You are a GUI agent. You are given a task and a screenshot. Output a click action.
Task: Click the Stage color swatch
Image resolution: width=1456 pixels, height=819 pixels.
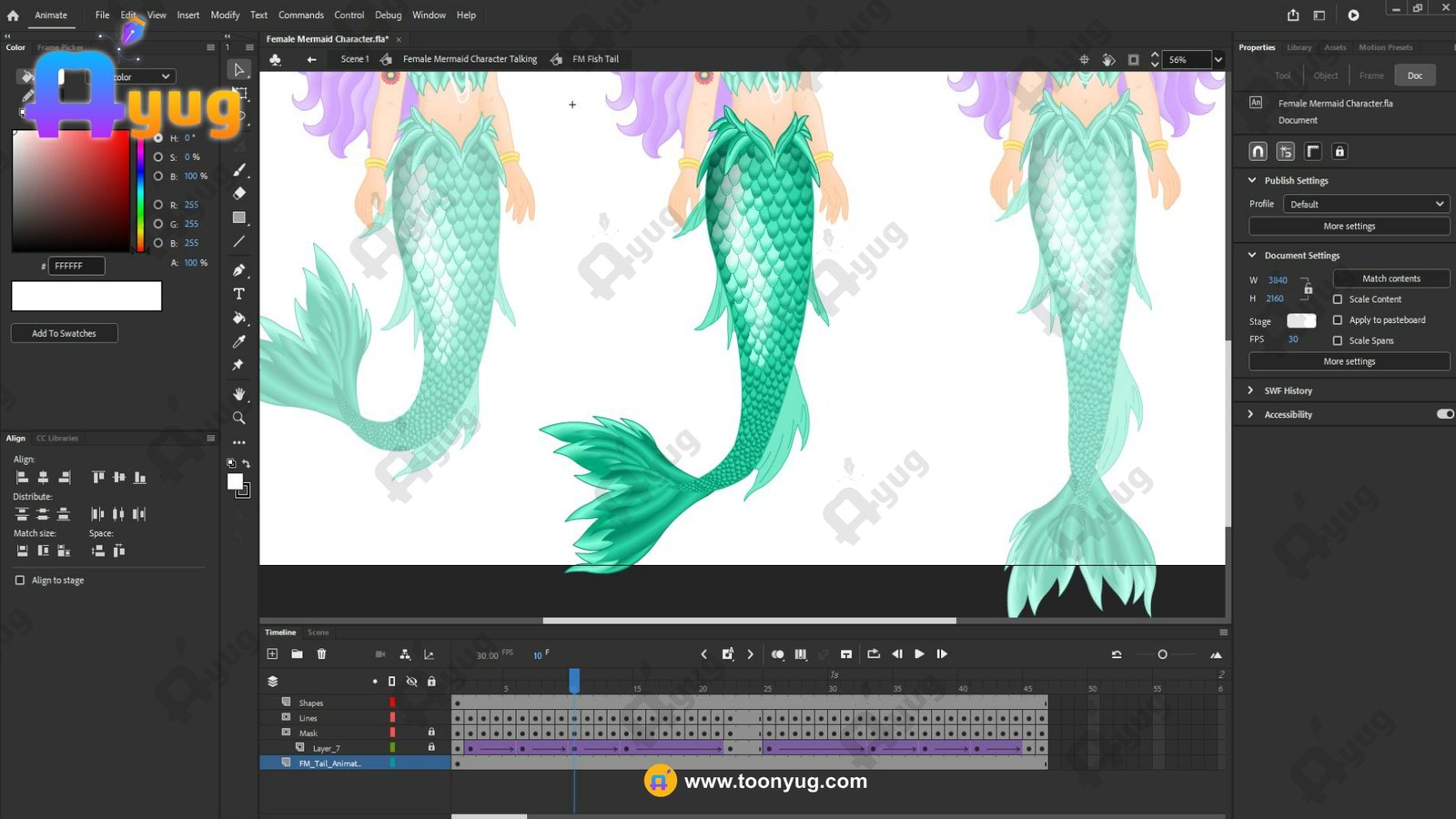[x=1300, y=320]
